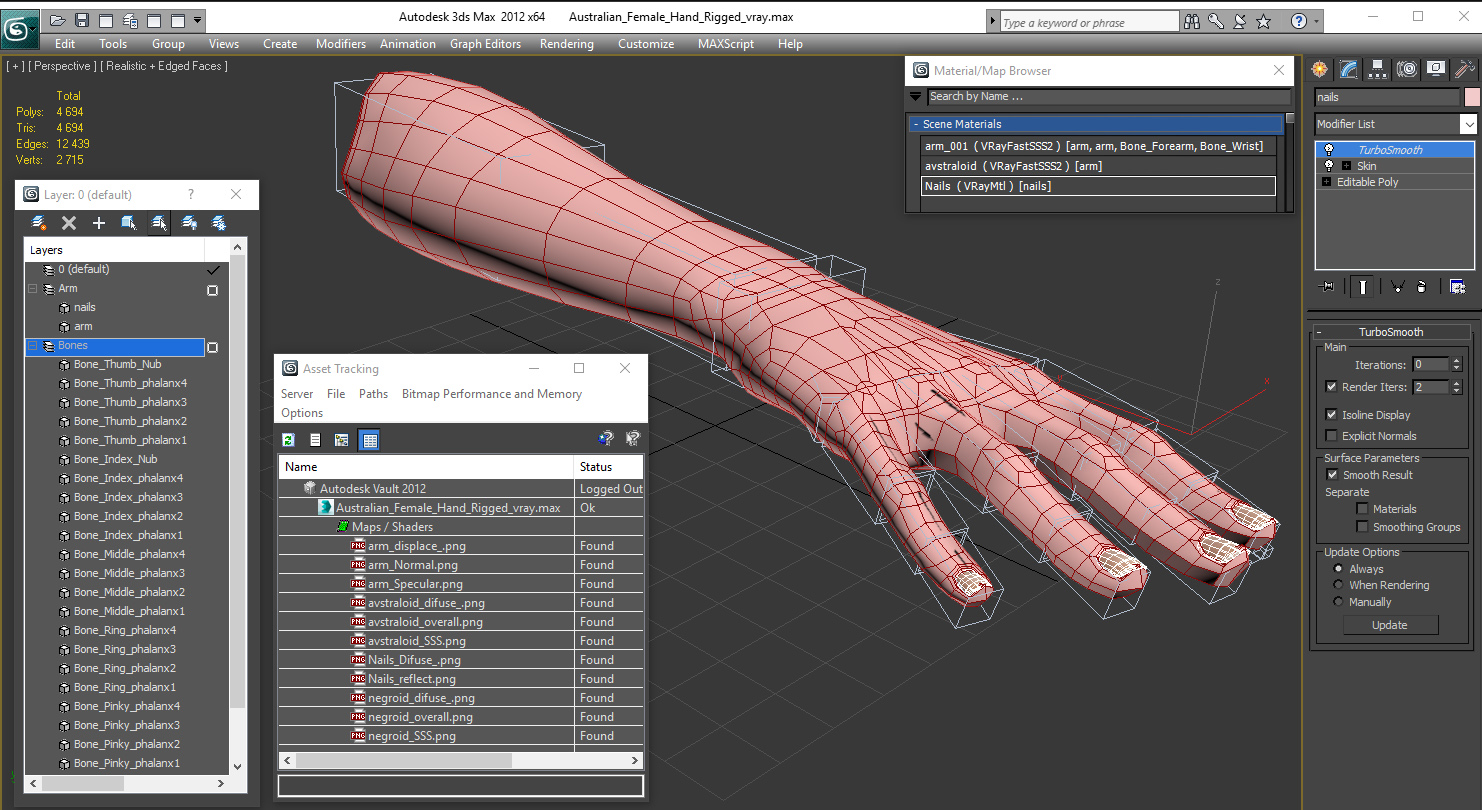Switch Asset Tracking to table view
This screenshot has height=810, width=1482.
tap(369, 439)
